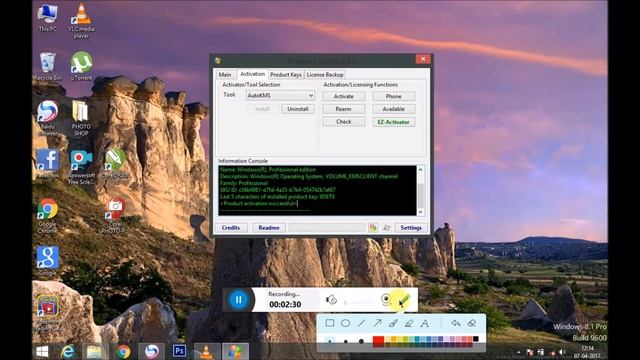Open This PC desktop icon
The image size is (640, 360).
(47, 18)
